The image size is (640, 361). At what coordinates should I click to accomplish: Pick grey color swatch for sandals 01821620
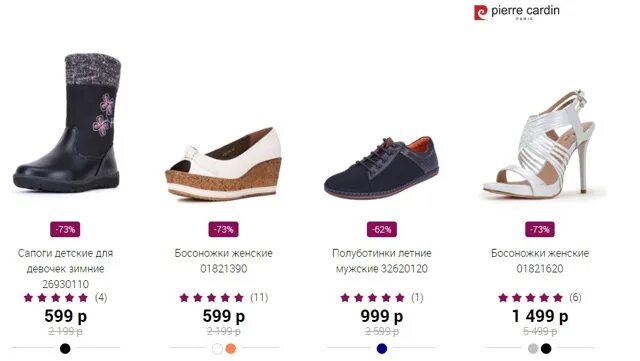point(533,348)
